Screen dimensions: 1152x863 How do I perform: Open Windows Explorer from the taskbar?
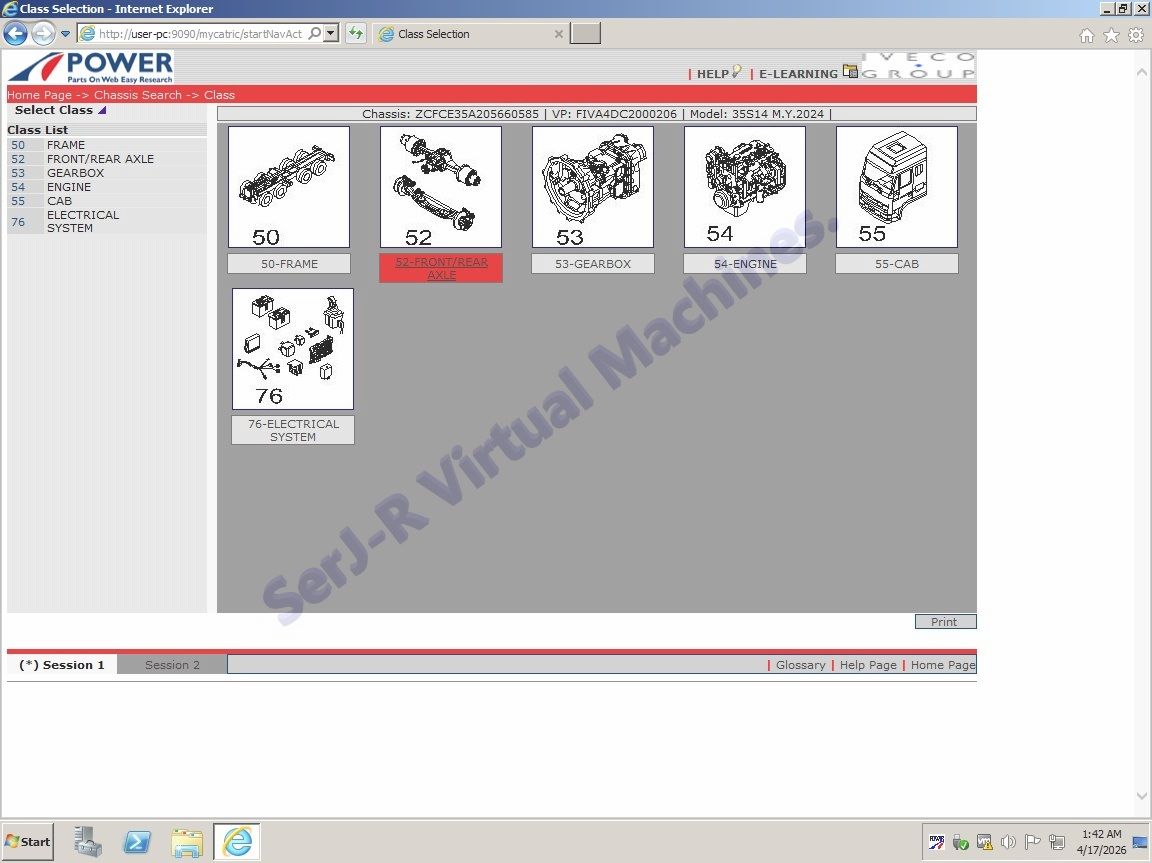click(187, 842)
